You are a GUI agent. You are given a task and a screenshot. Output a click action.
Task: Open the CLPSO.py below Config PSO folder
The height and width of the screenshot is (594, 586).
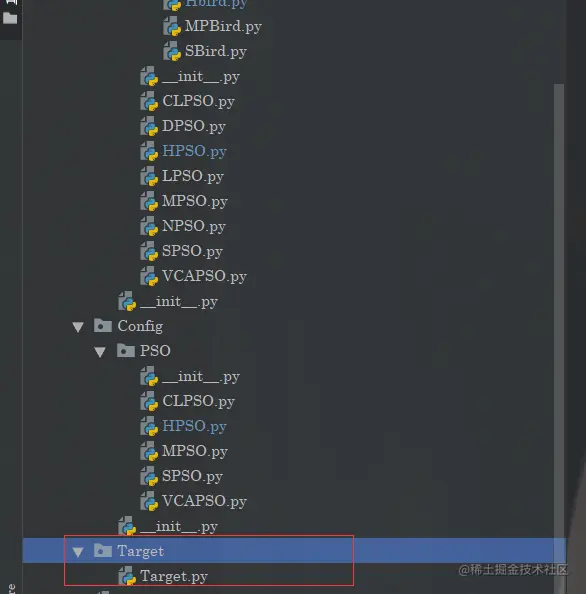pos(198,402)
